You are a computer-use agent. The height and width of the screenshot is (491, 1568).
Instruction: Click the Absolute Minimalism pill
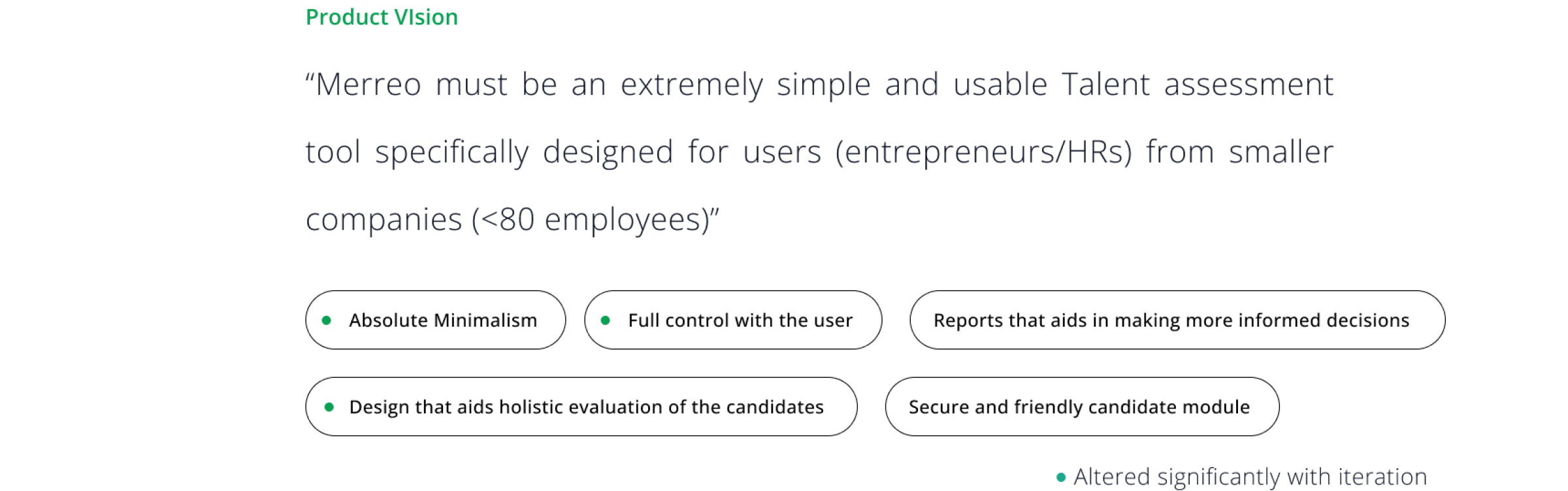point(435,320)
